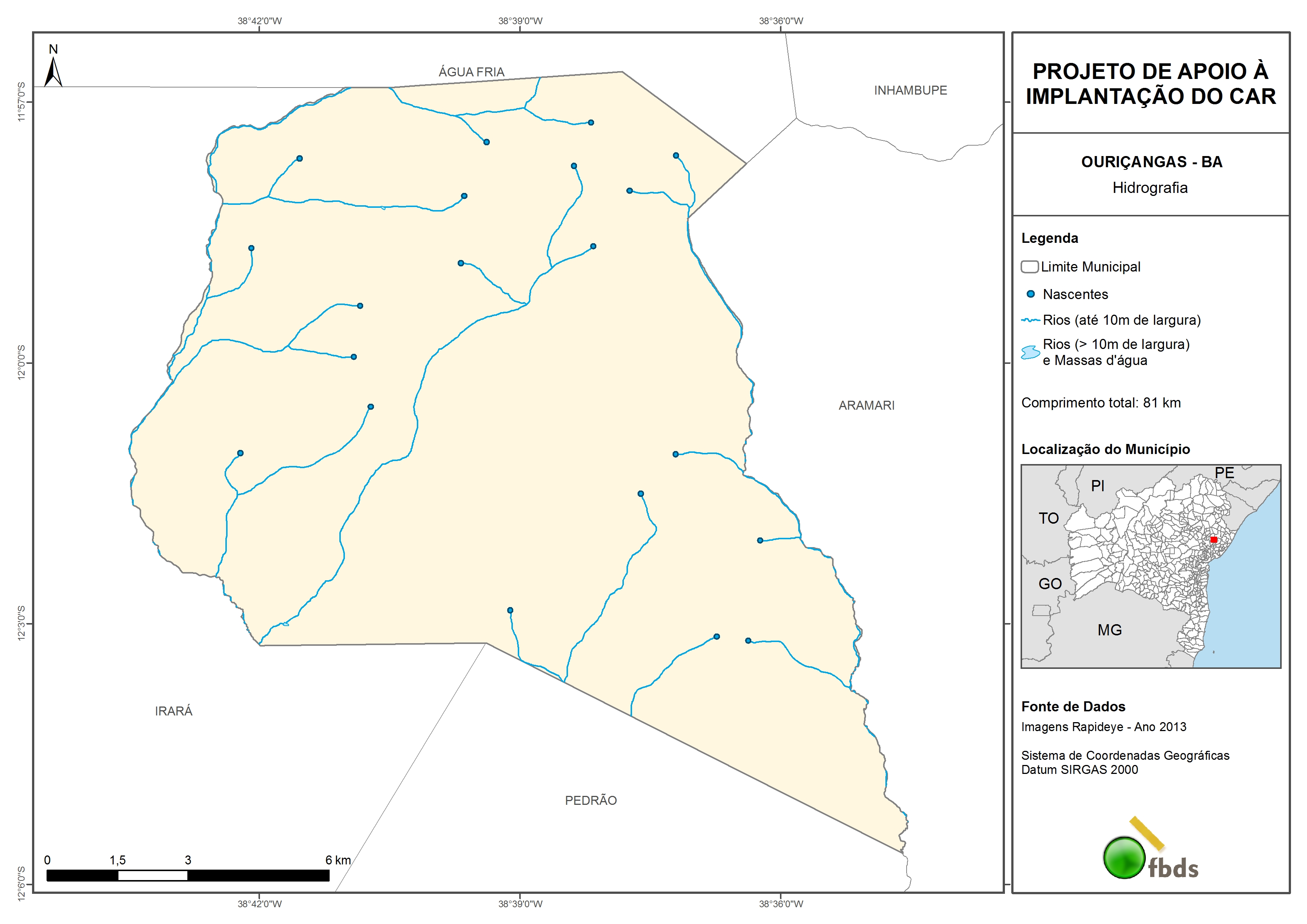Click the ÁGUA FRIA municipality label
The height and width of the screenshot is (924, 1307).
471,72
